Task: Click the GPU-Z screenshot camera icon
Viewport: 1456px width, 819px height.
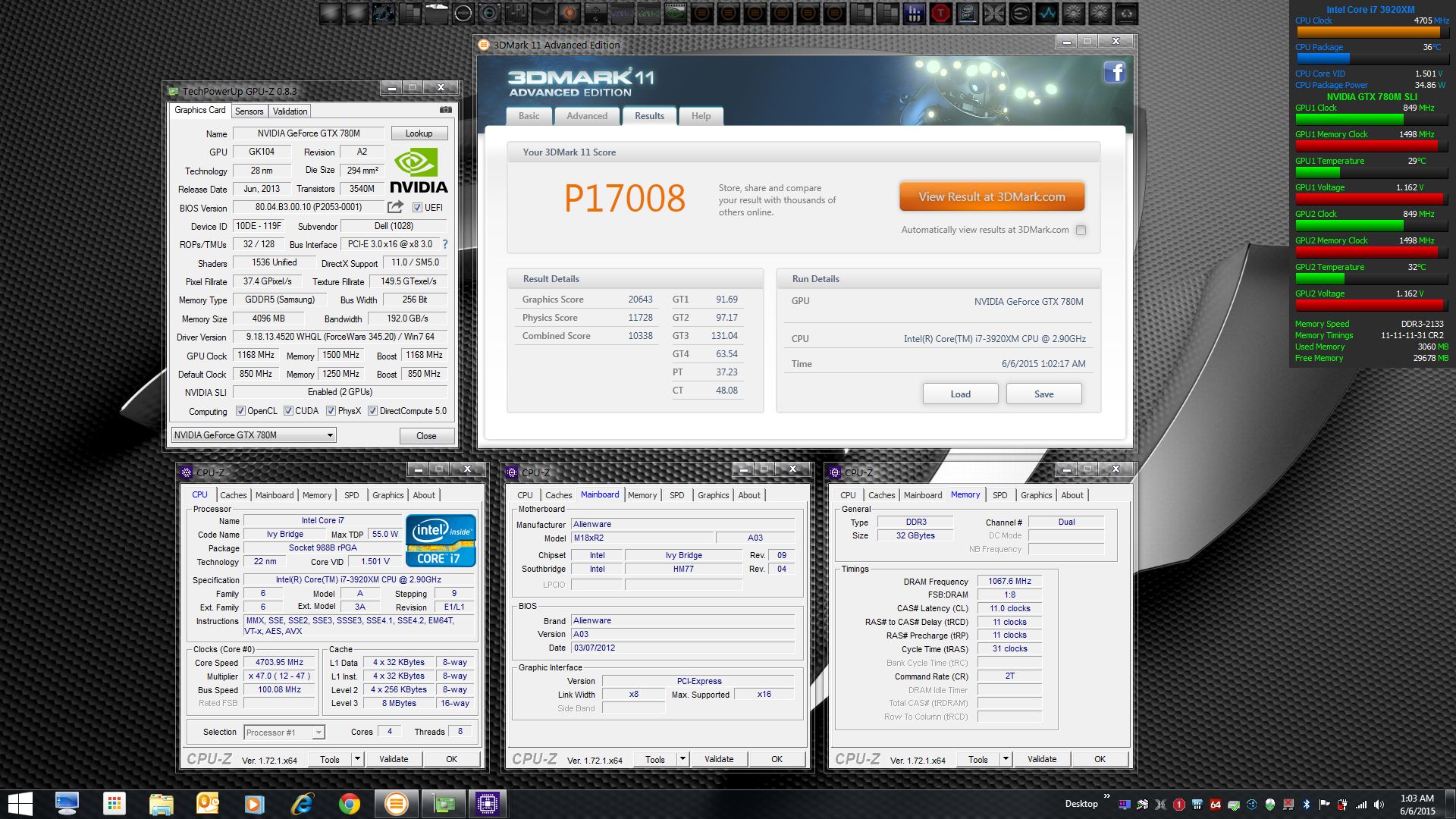Action: pyautogui.click(x=446, y=110)
